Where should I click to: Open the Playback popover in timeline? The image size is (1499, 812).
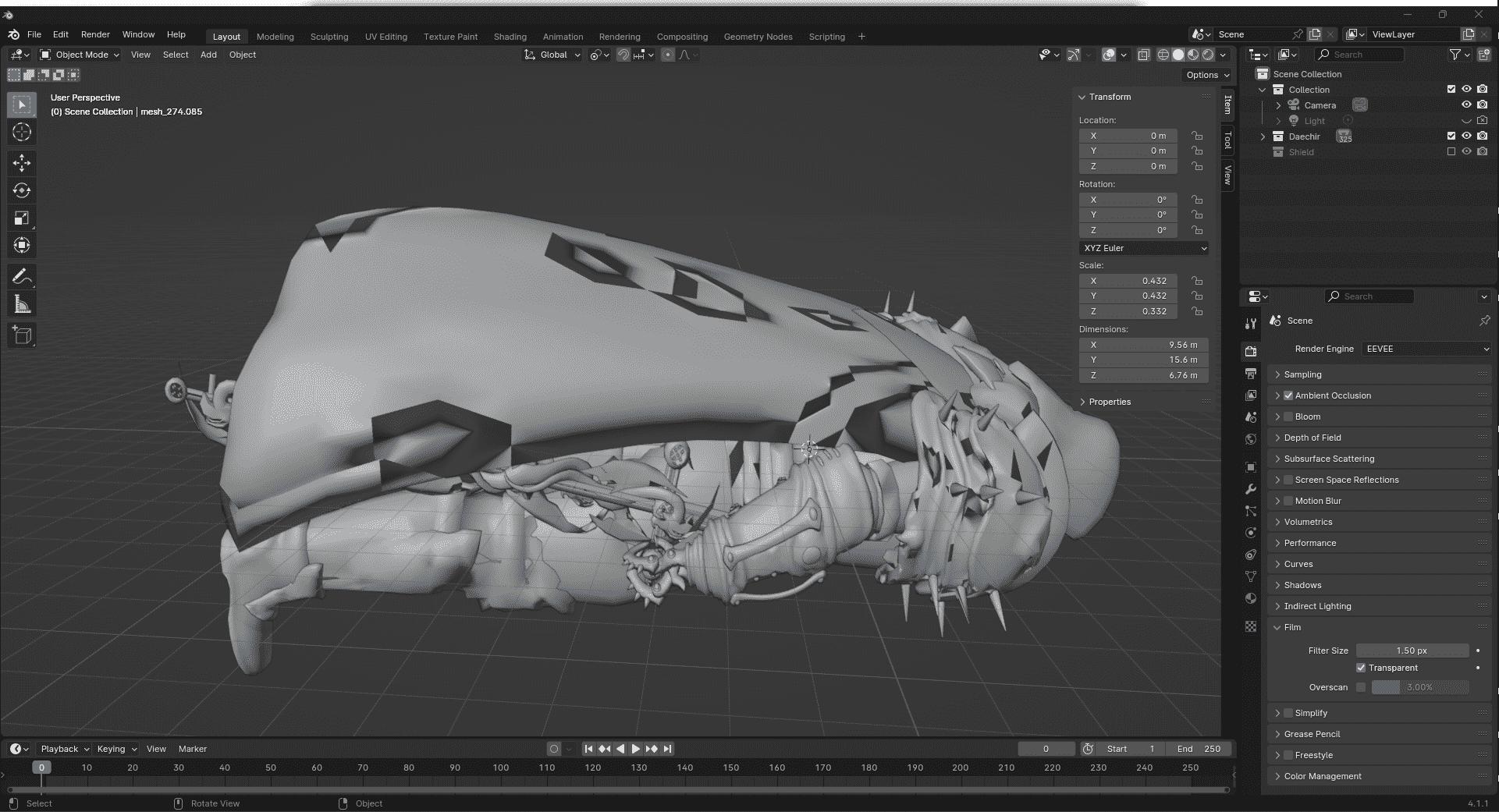click(x=64, y=749)
